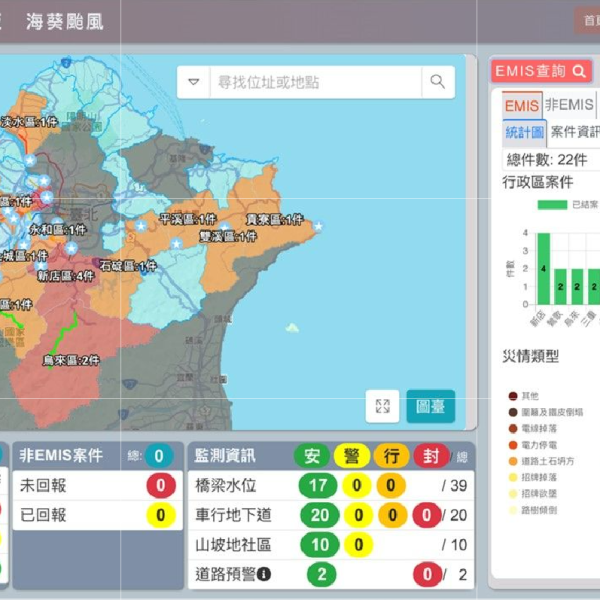Click the red 封 status badge
600x600 pixels.
coord(431,456)
